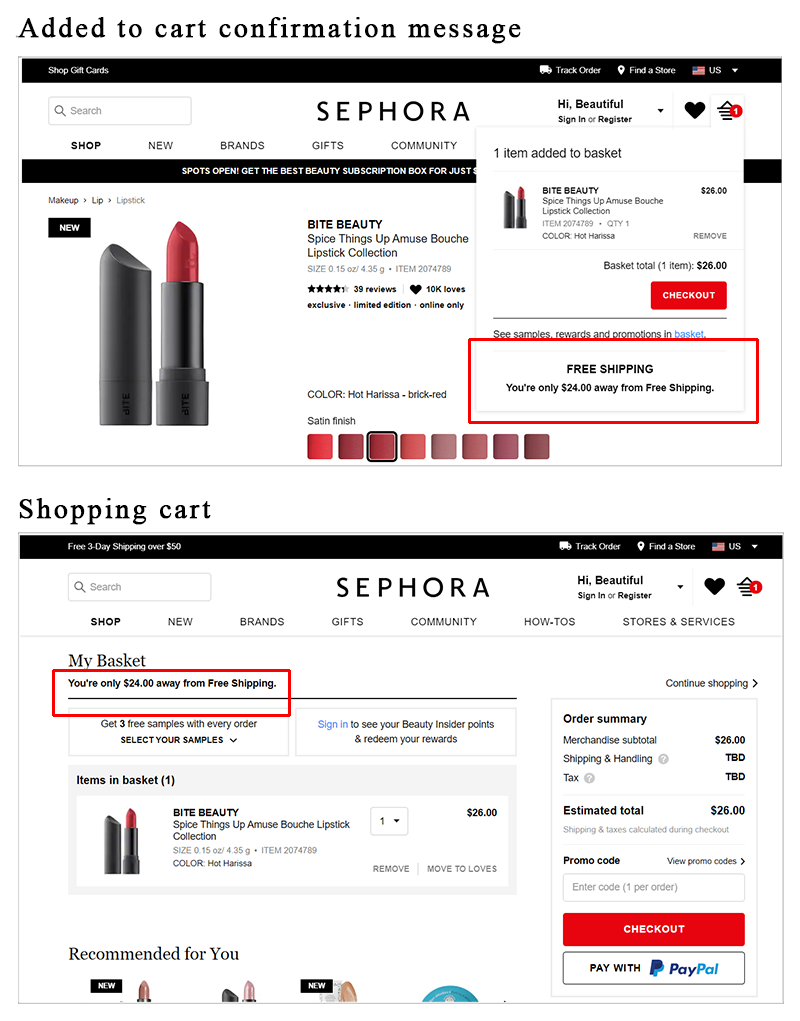The image size is (800, 1021).
Task: Click the Shipping & Handling help icon
Action: (x=663, y=759)
